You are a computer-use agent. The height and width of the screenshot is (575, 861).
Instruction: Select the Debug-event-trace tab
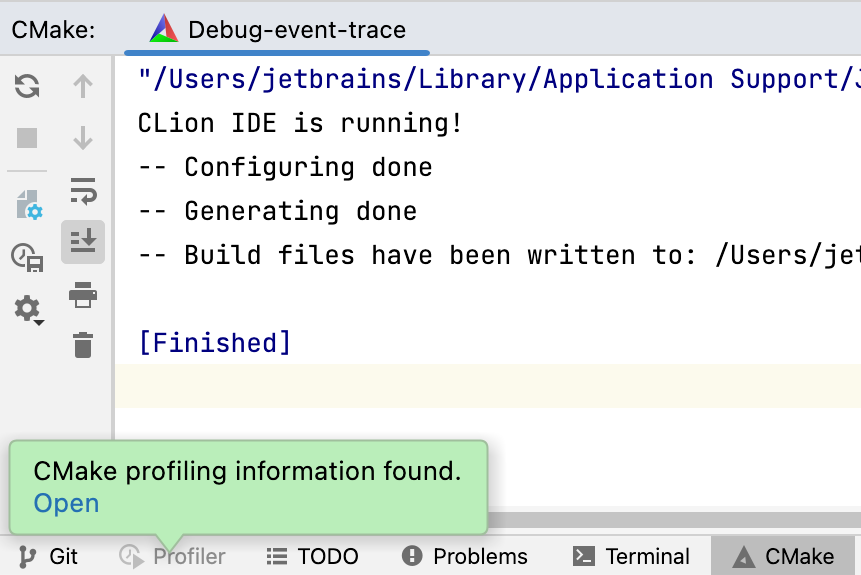278,30
